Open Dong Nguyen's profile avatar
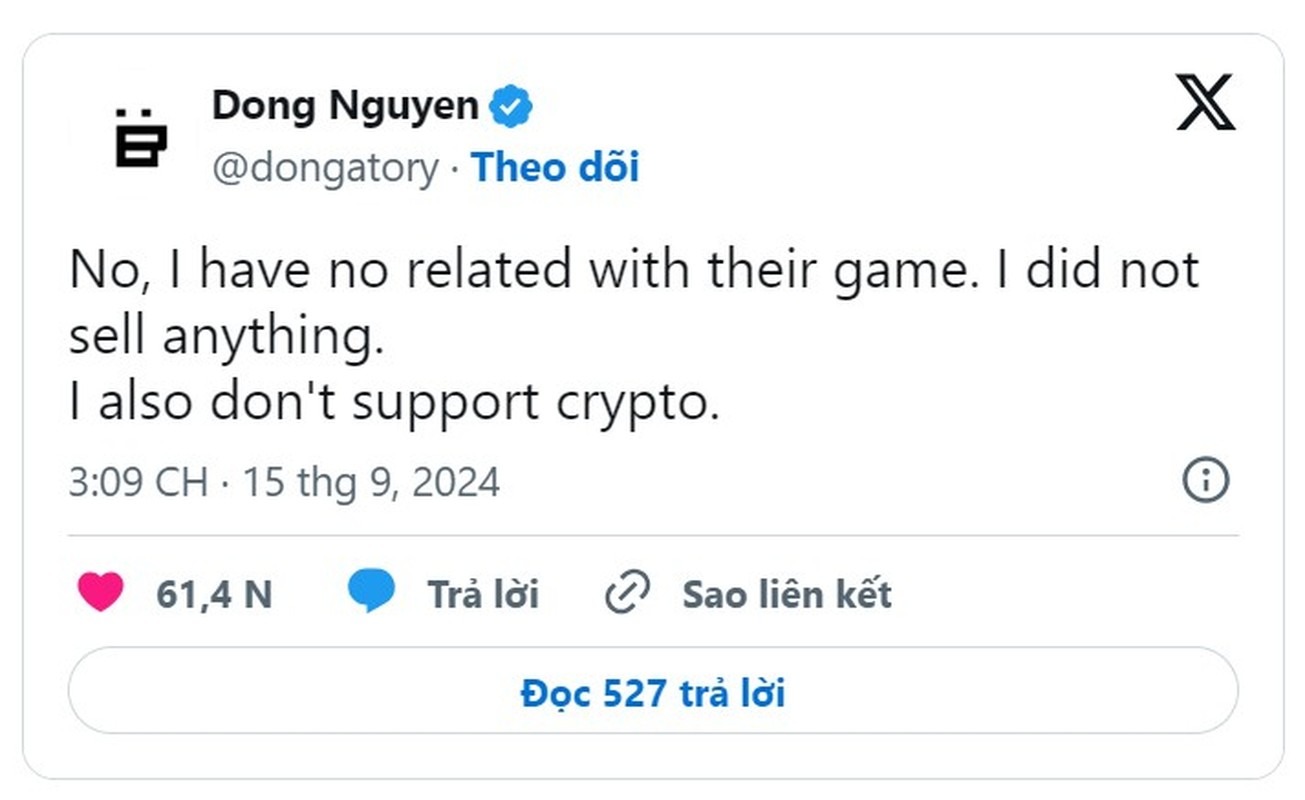Viewport: 1305px width, 800px height. [x=141, y=135]
